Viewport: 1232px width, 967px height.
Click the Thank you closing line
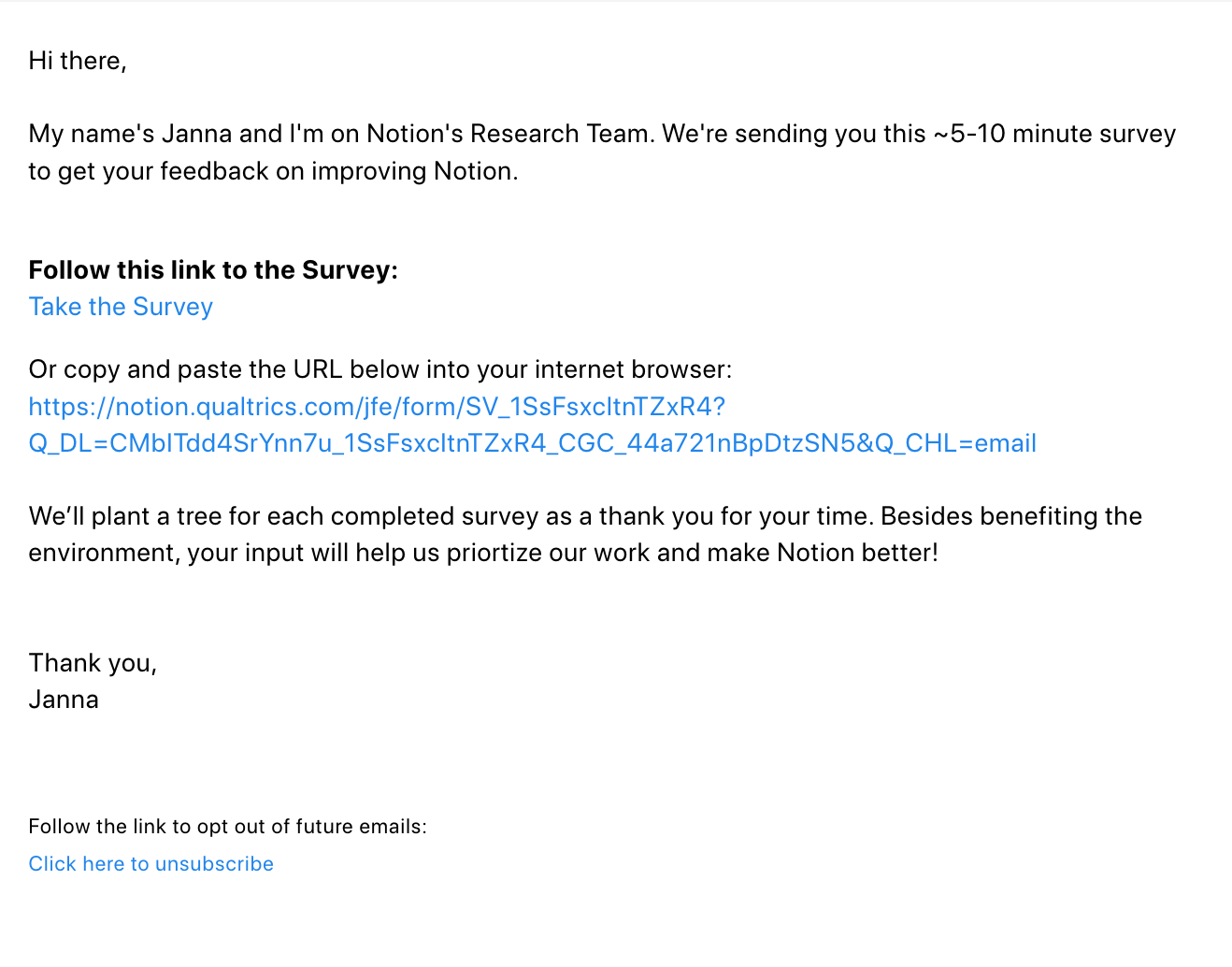[x=93, y=662]
